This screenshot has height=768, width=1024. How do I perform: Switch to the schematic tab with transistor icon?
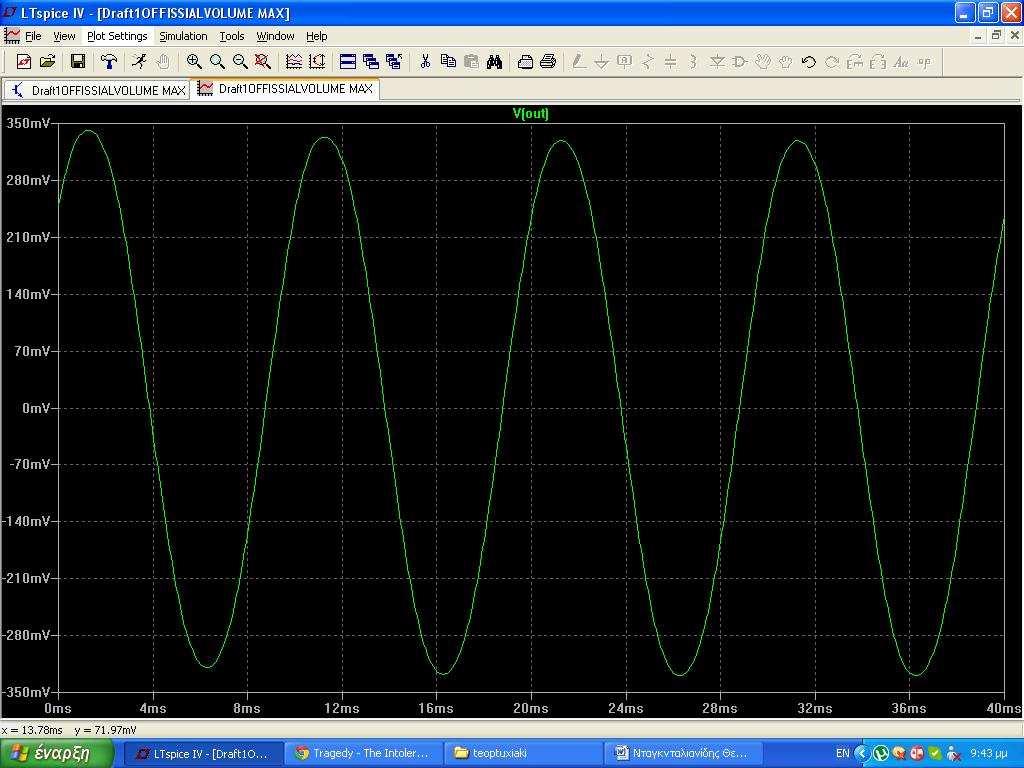(97, 90)
